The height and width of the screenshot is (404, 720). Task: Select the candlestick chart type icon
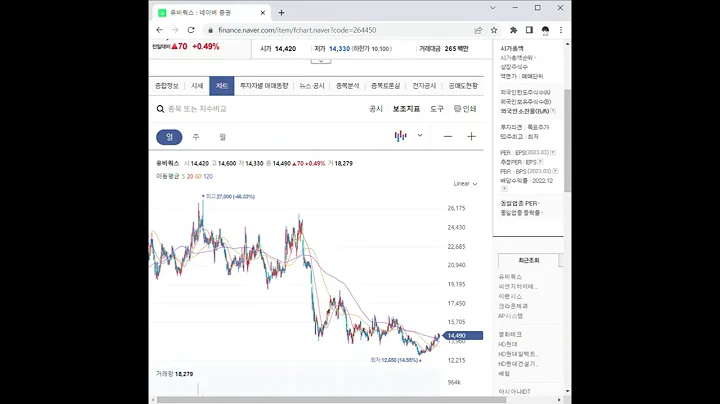[x=400, y=136]
